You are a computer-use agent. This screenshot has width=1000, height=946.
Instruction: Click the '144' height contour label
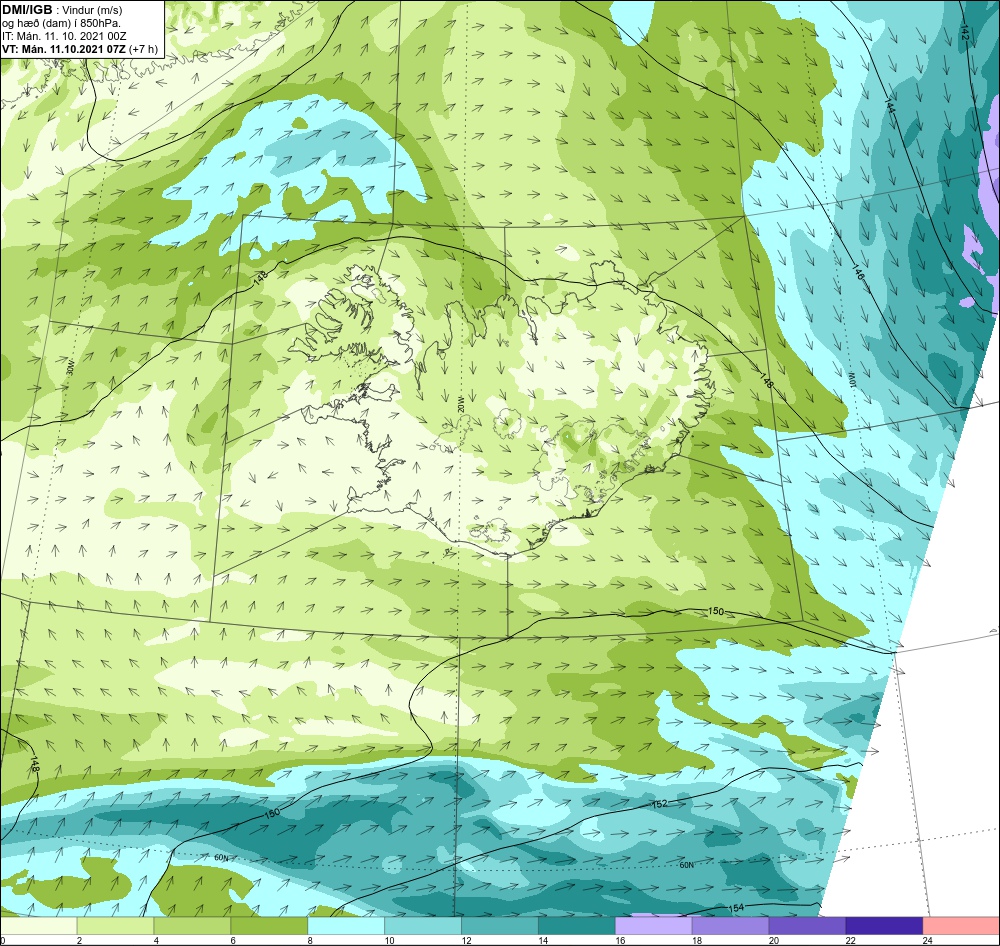(890, 107)
